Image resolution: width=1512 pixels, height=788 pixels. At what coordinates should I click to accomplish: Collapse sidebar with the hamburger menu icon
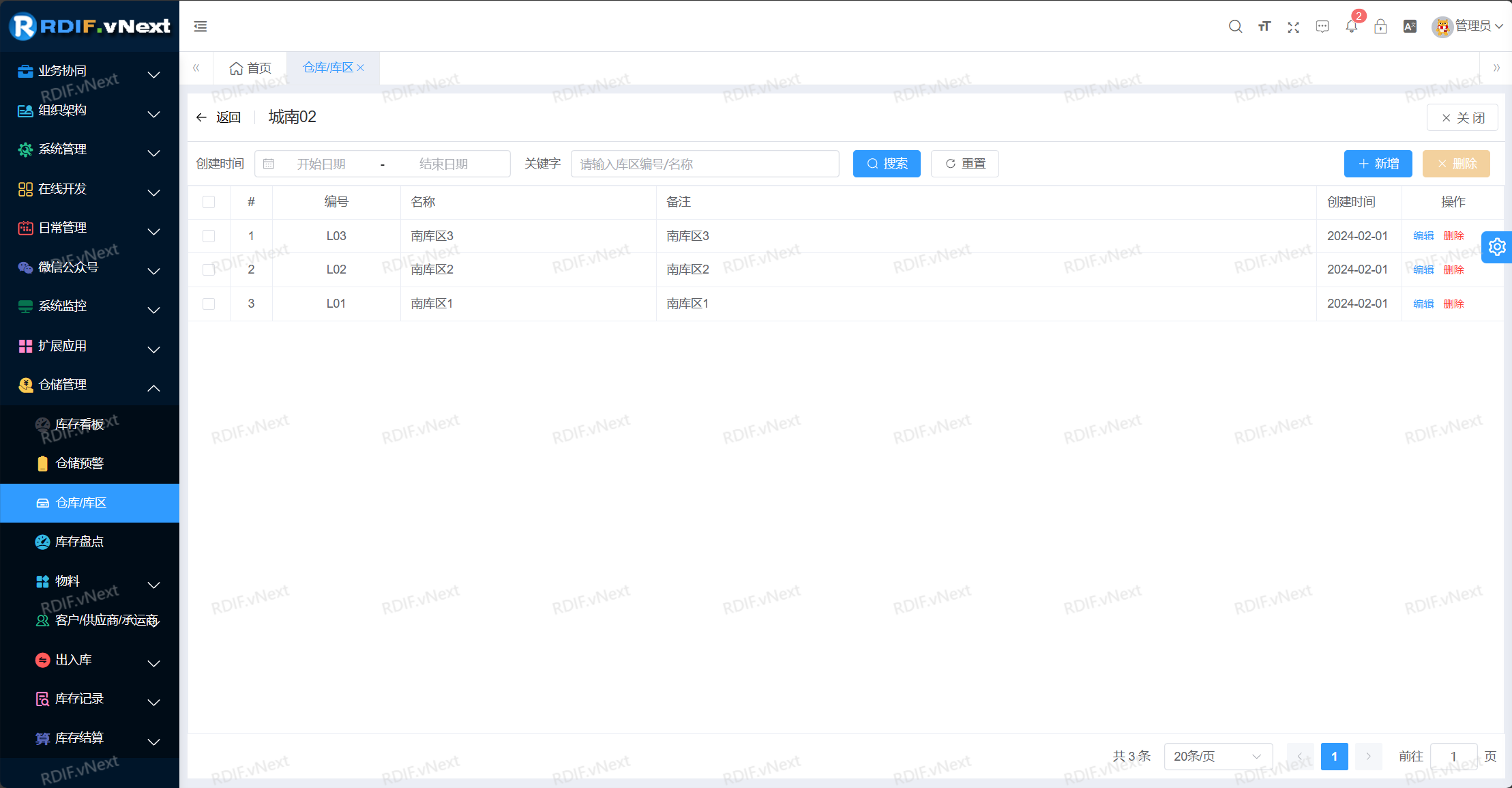click(201, 27)
